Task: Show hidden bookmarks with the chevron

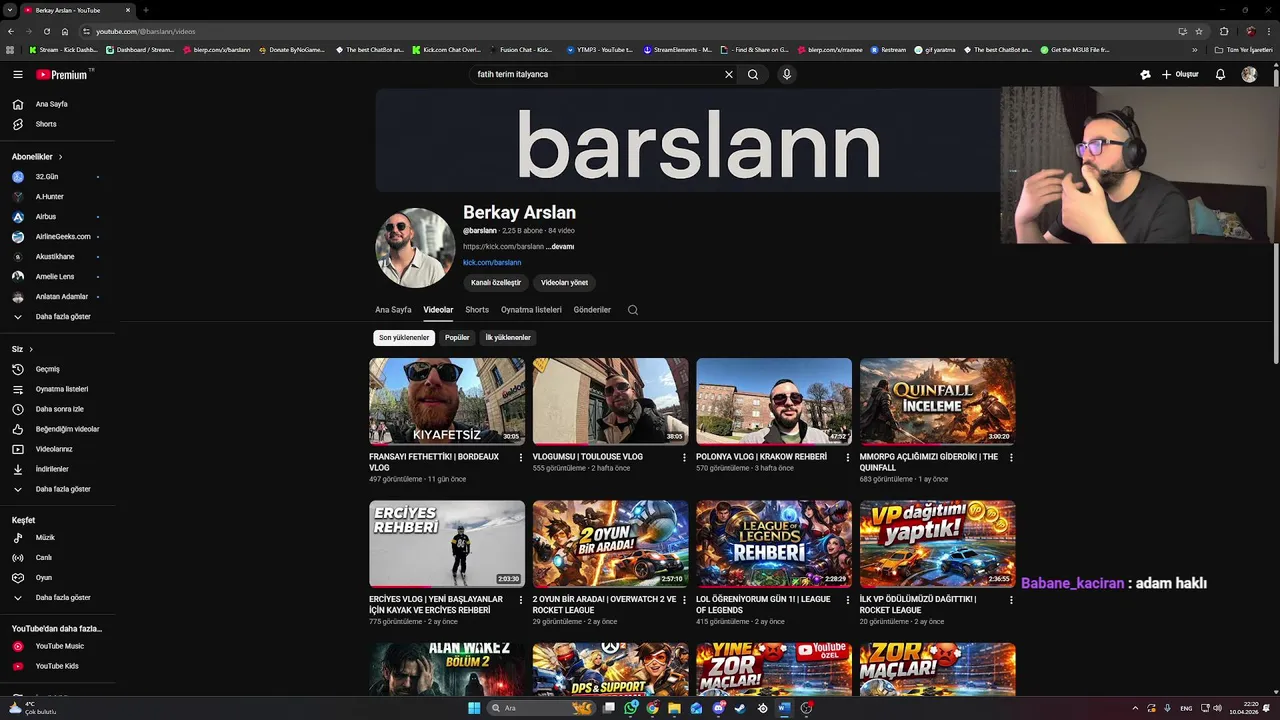Action: coord(1194,49)
